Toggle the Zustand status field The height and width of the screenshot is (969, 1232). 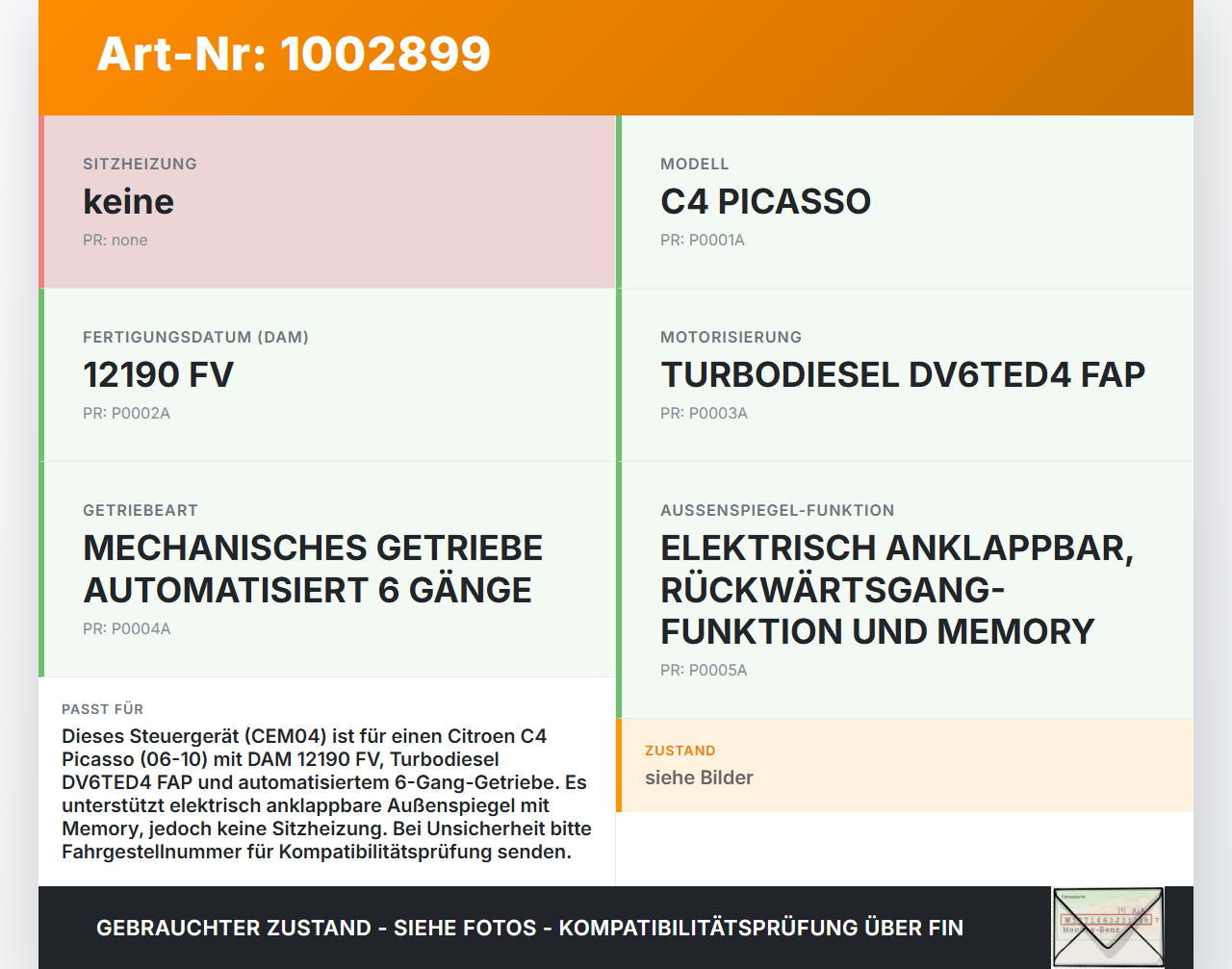pos(905,765)
